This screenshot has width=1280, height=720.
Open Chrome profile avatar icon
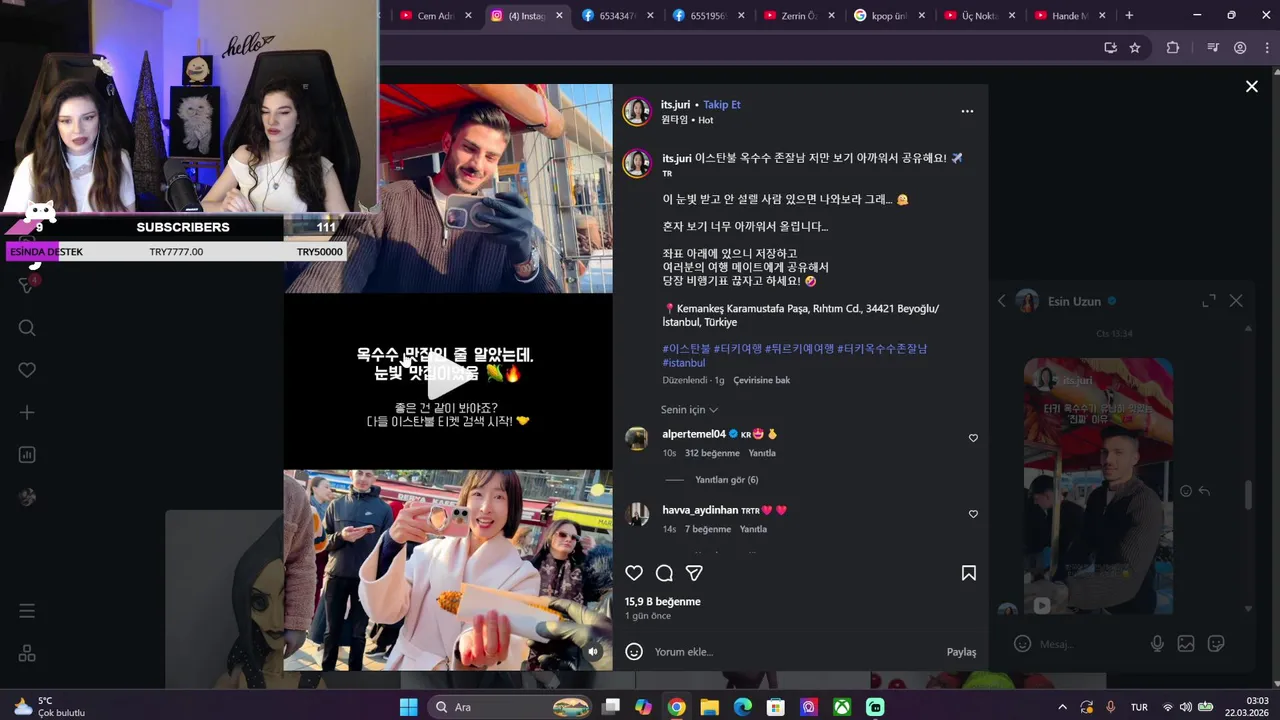coord(1240,47)
